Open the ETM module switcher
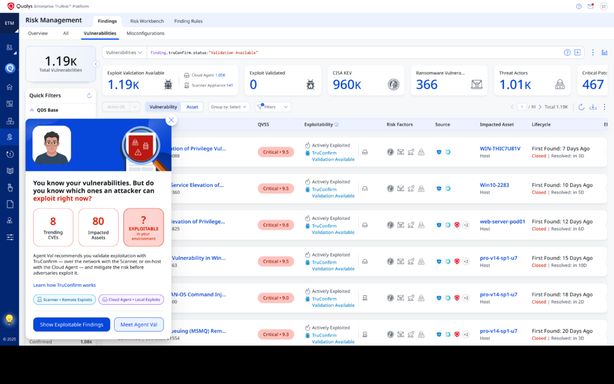 tap(9, 23)
